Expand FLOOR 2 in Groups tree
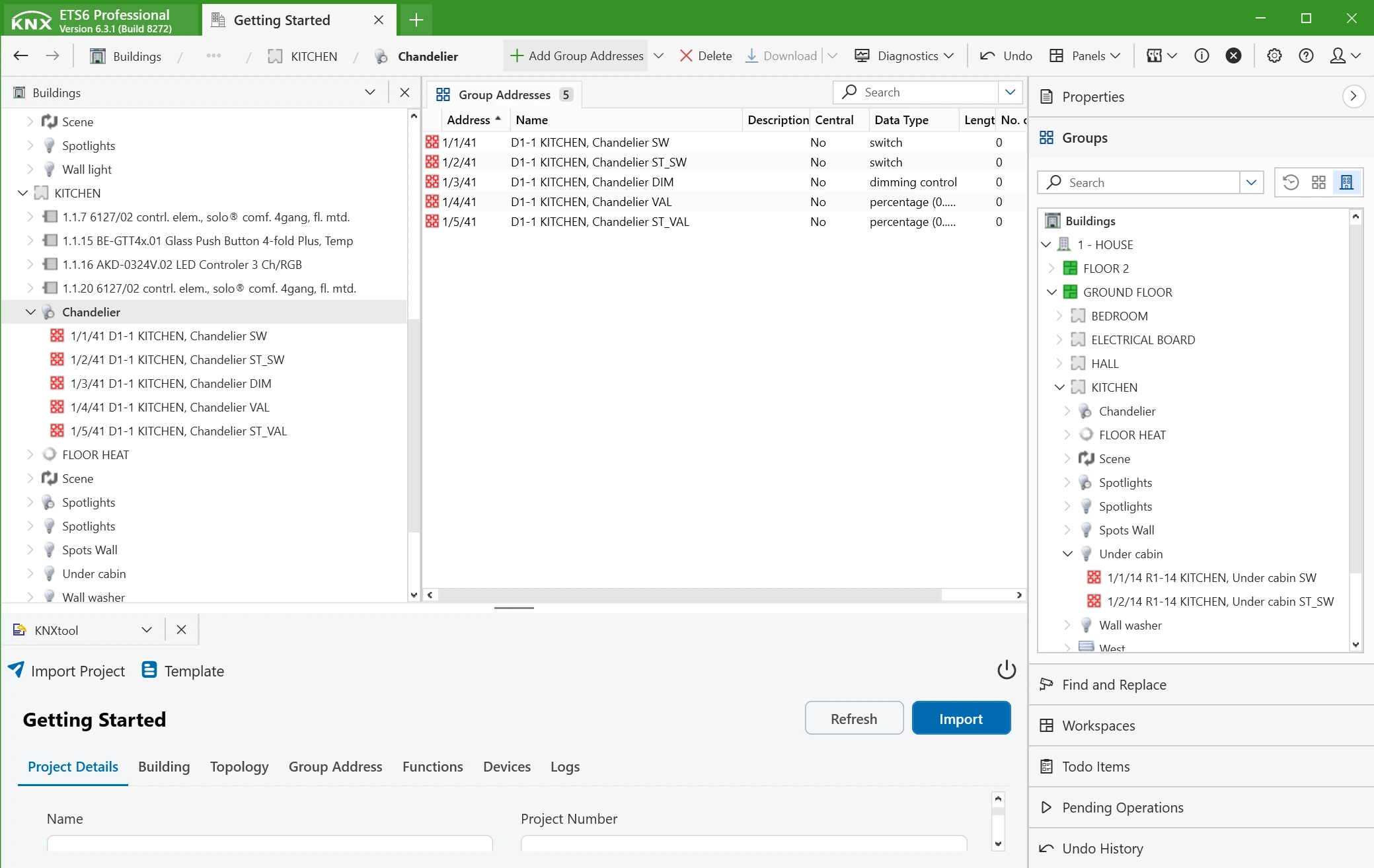1374x868 pixels. [1051, 268]
